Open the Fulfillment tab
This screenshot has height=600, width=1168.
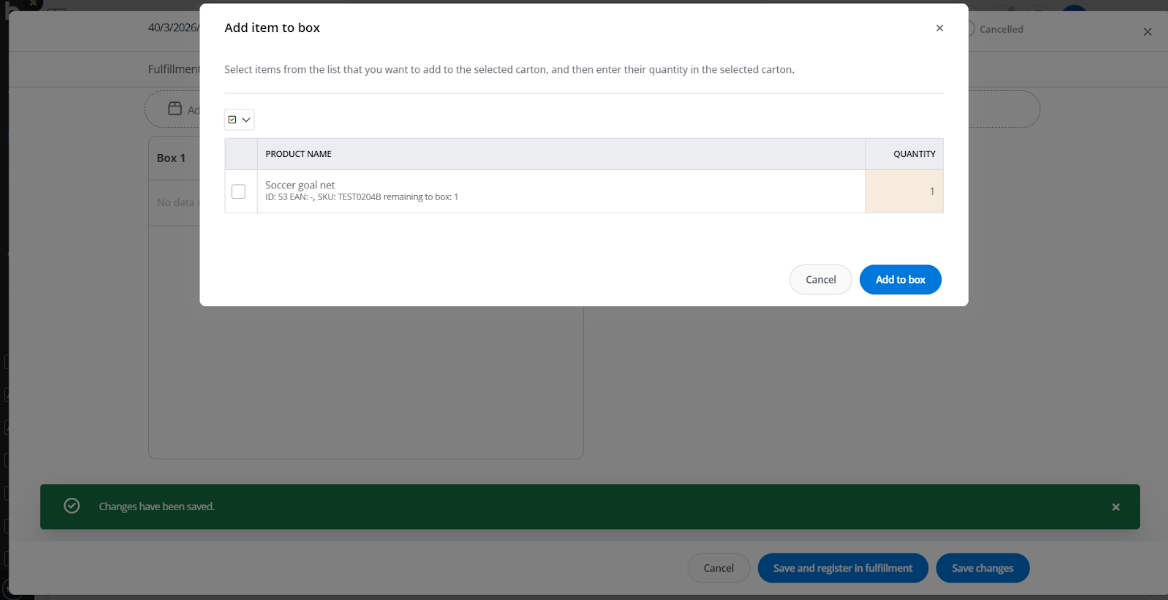174,70
